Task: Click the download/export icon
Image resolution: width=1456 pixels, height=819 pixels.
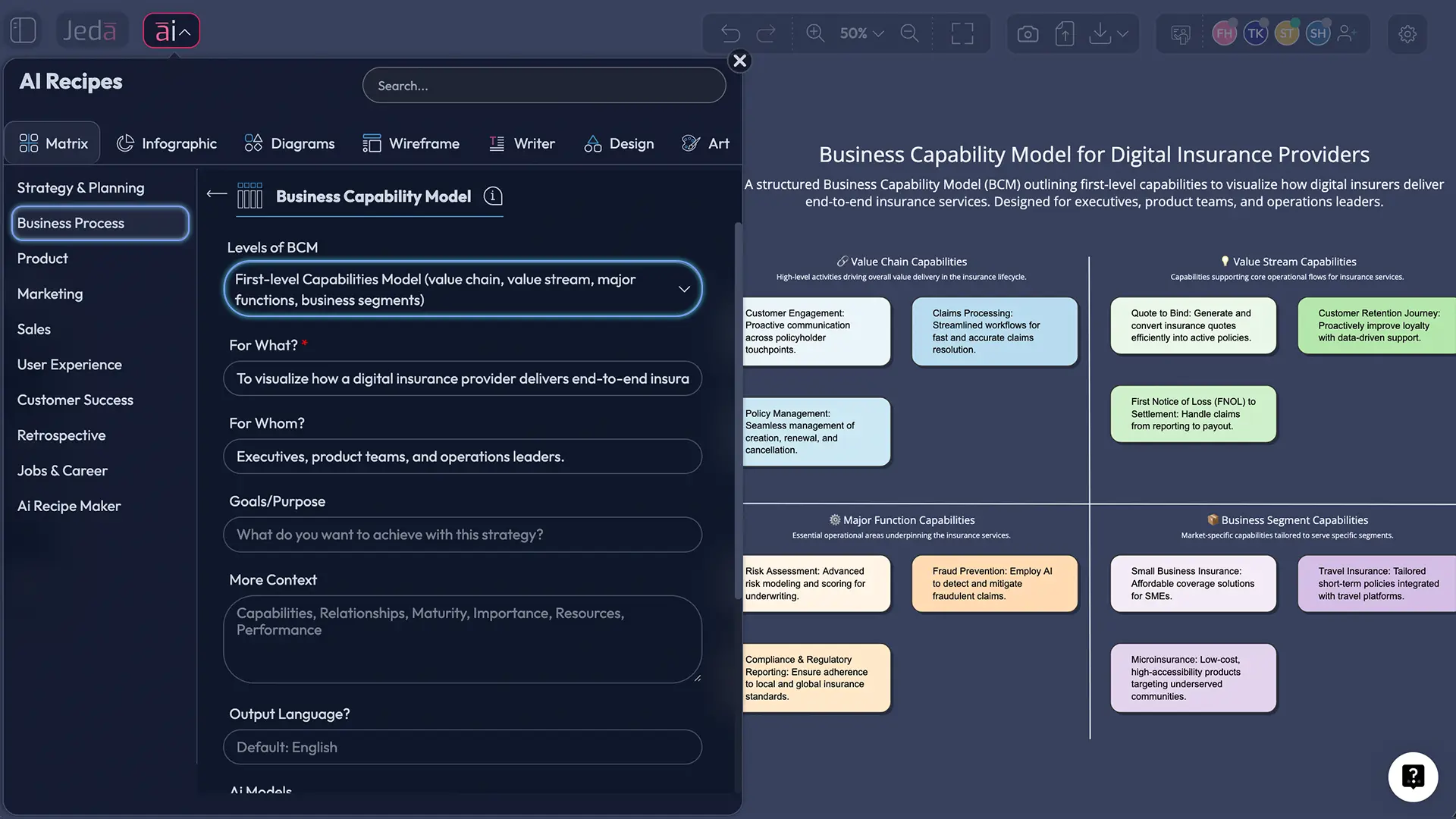Action: point(1100,33)
